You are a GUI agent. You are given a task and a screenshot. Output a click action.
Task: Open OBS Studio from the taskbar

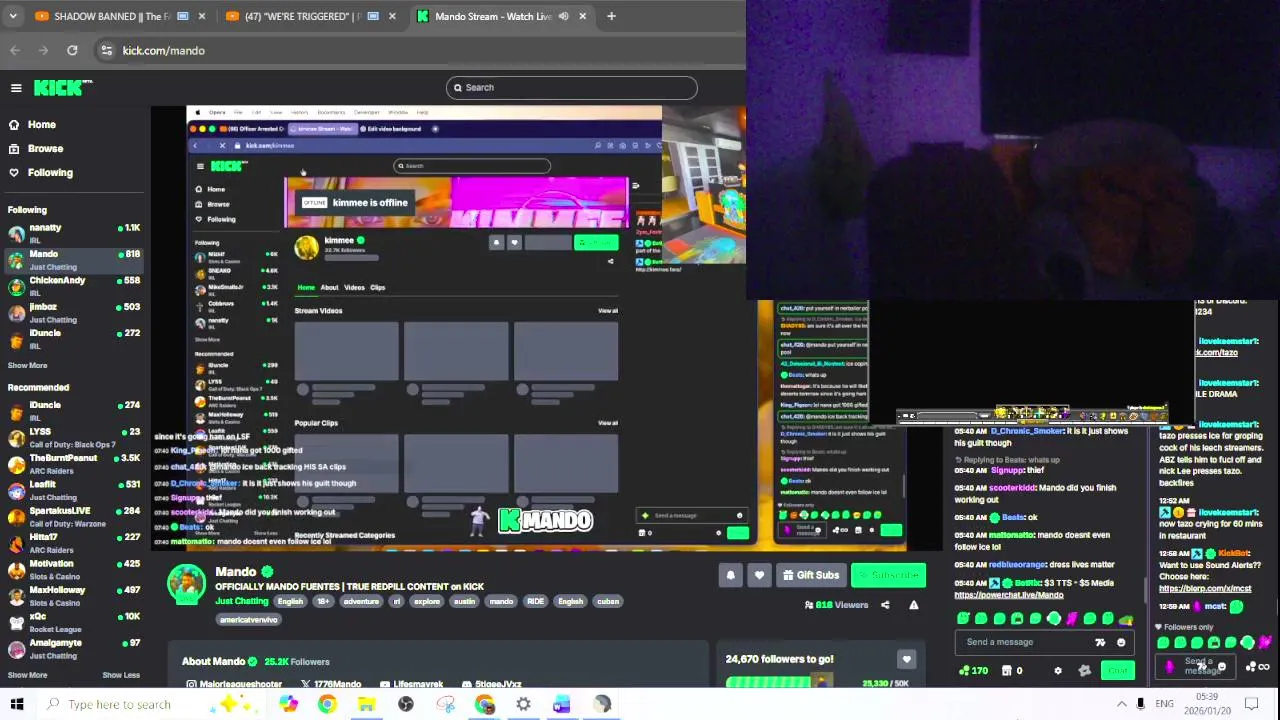[406, 704]
